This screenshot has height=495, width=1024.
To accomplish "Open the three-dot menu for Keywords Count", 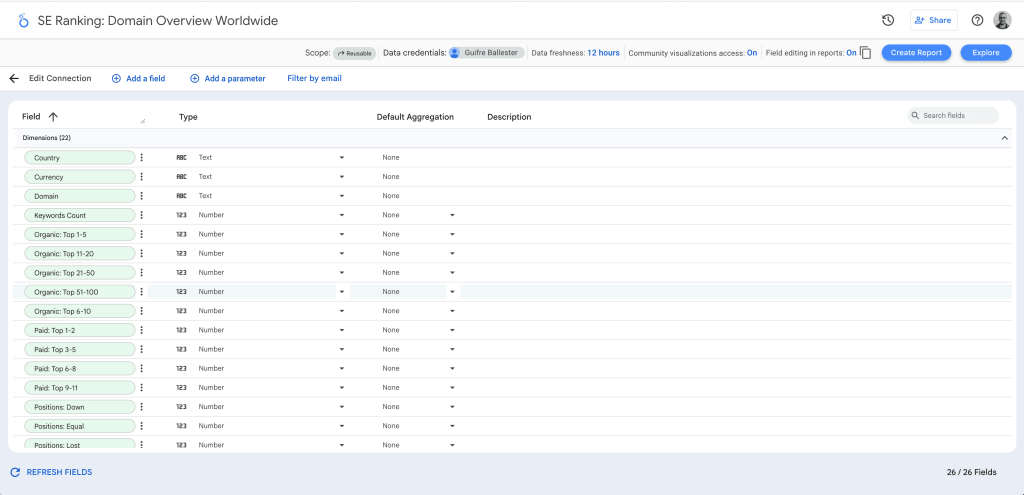I will pos(142,215).
